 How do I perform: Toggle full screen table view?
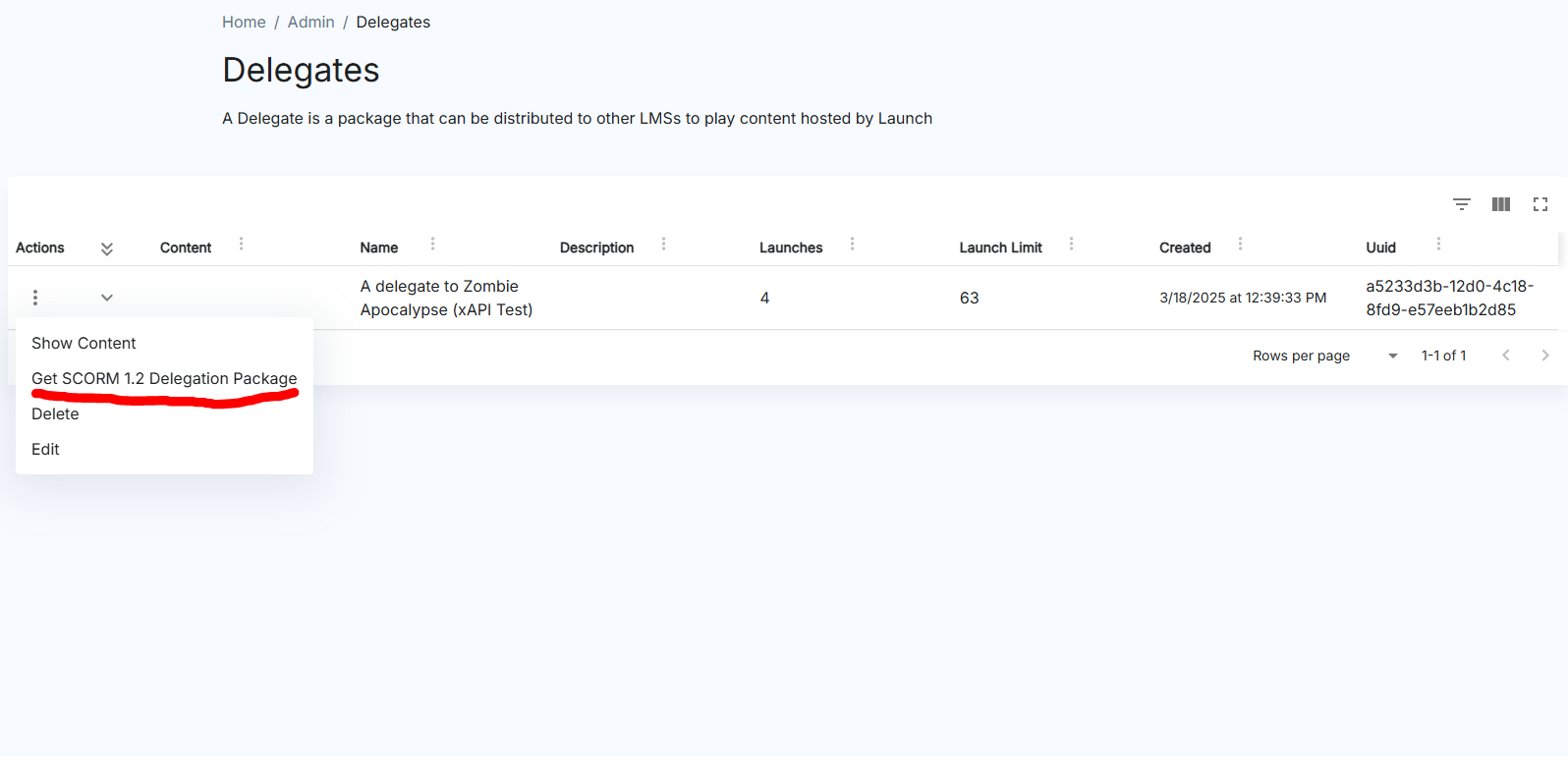pos(1540,204)
